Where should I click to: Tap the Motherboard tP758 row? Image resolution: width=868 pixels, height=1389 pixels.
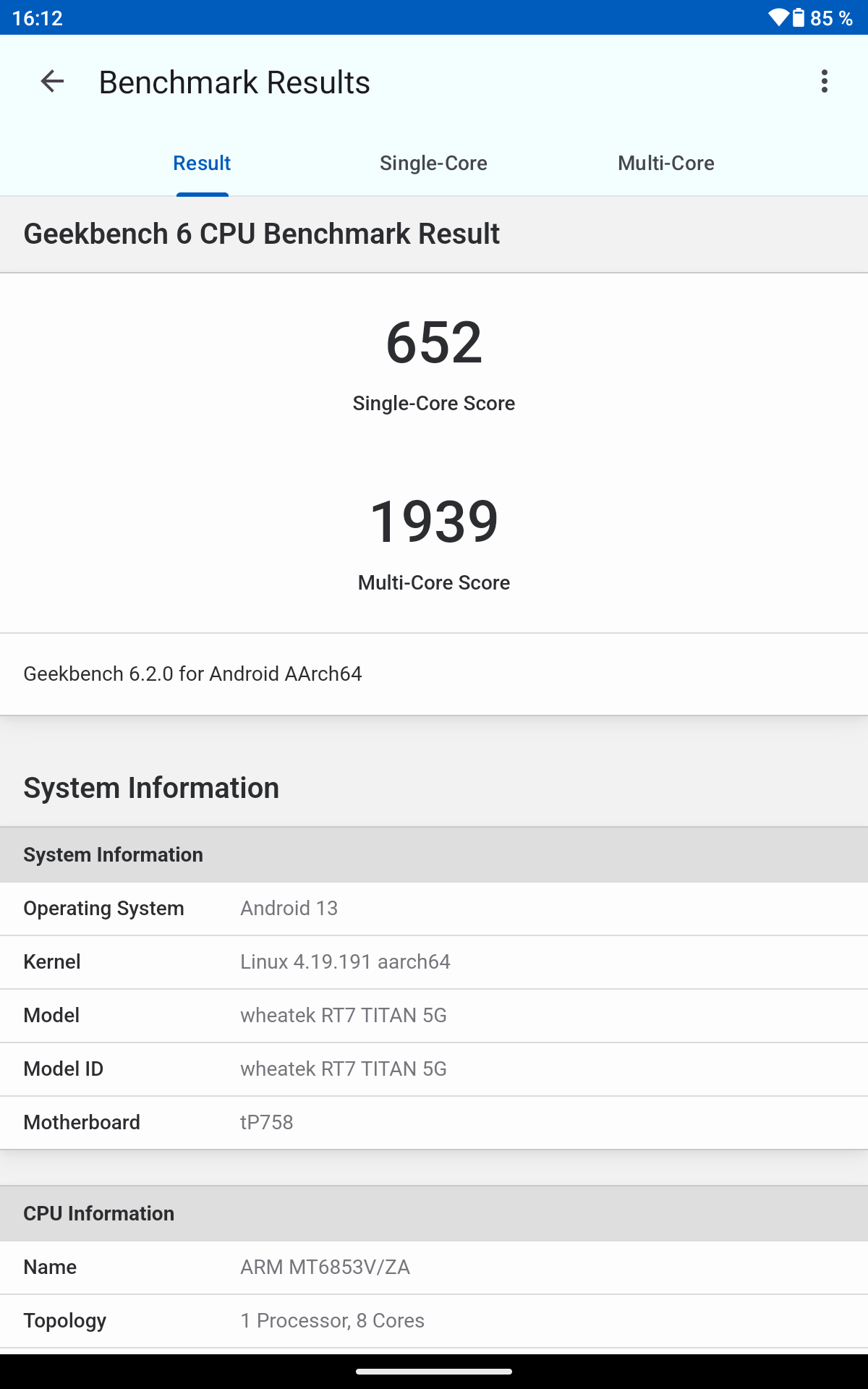pyautogui.click(x=434, y=1123)
